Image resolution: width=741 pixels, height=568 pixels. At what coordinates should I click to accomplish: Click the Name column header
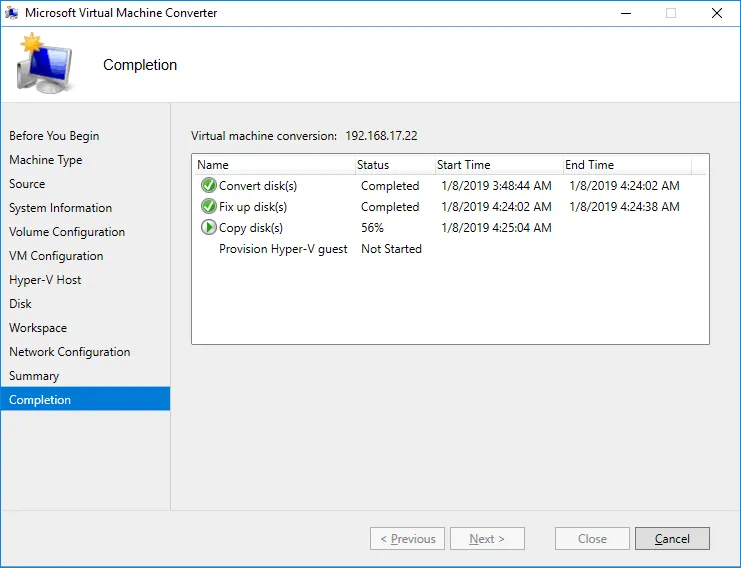(x=213, y=165)
